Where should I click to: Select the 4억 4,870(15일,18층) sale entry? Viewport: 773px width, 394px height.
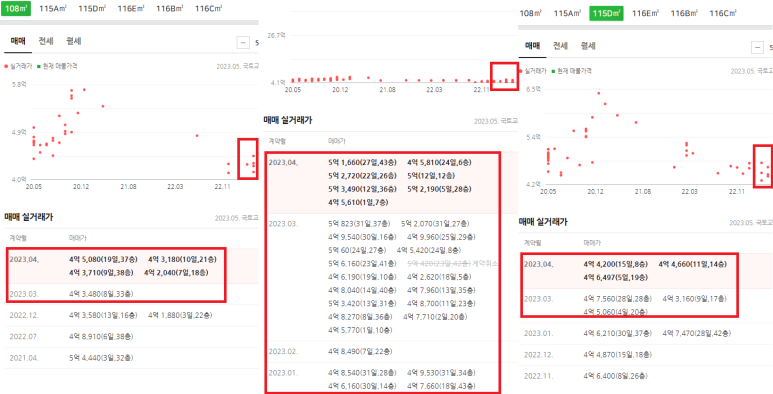pos(618,355)
